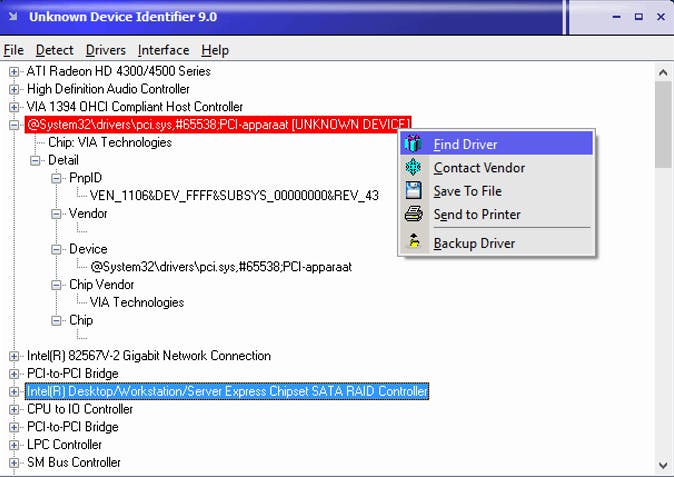Select VEN_1106&DEV_FFFF hardware ID line
The height and width of the screenshot is (477, 674).
234,196
